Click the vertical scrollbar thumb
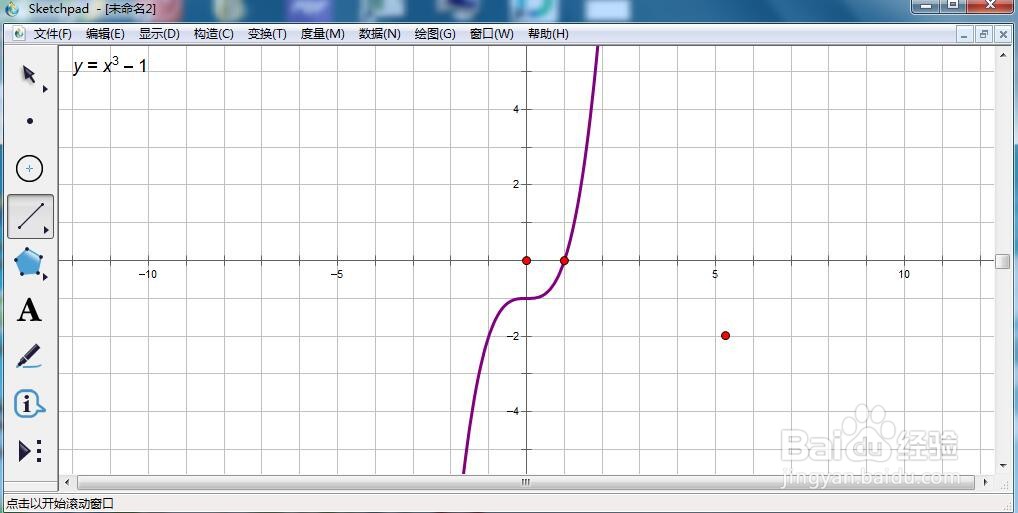 (1002, 261)
